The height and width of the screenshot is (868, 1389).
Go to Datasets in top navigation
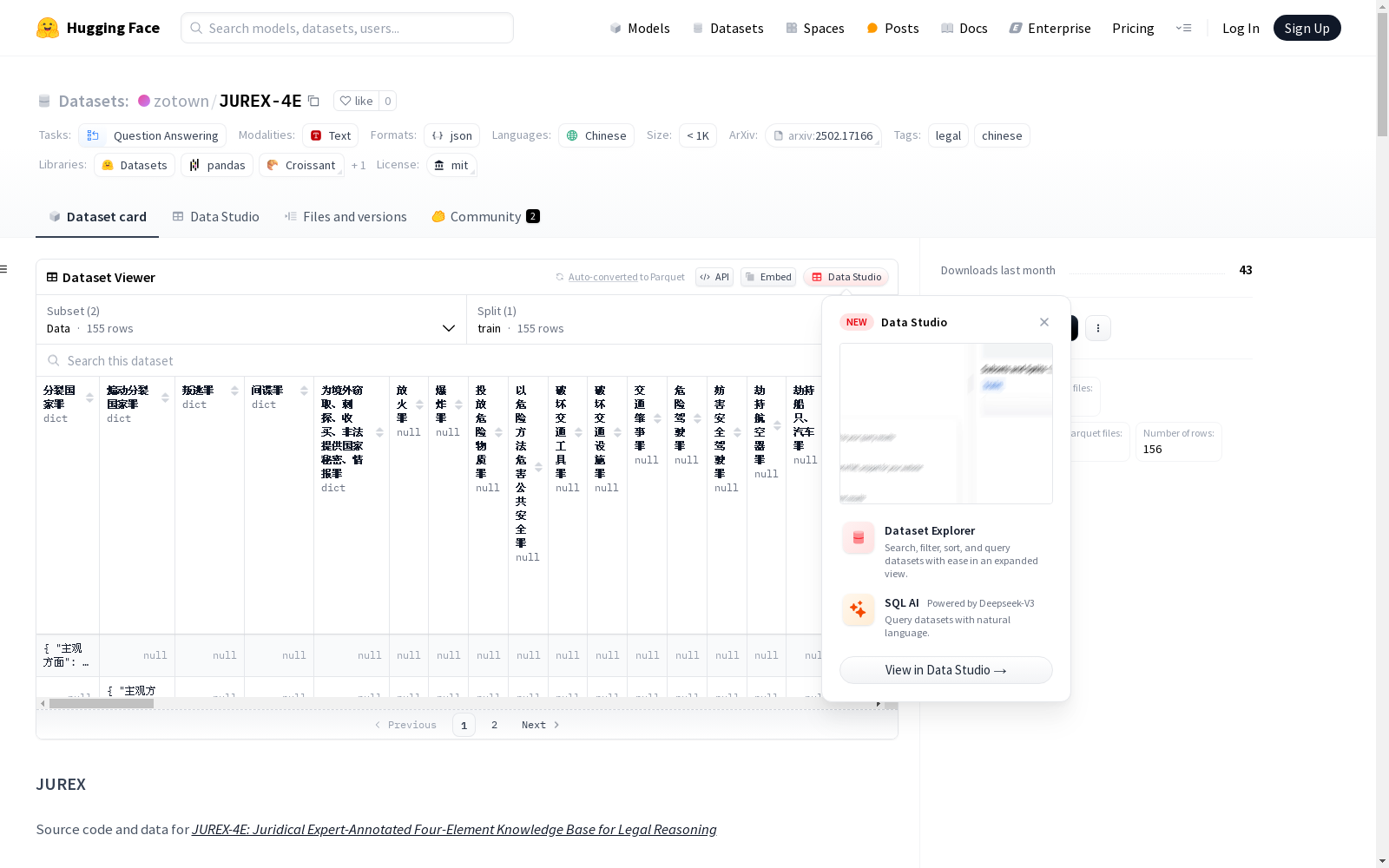(x=727, y=28)
